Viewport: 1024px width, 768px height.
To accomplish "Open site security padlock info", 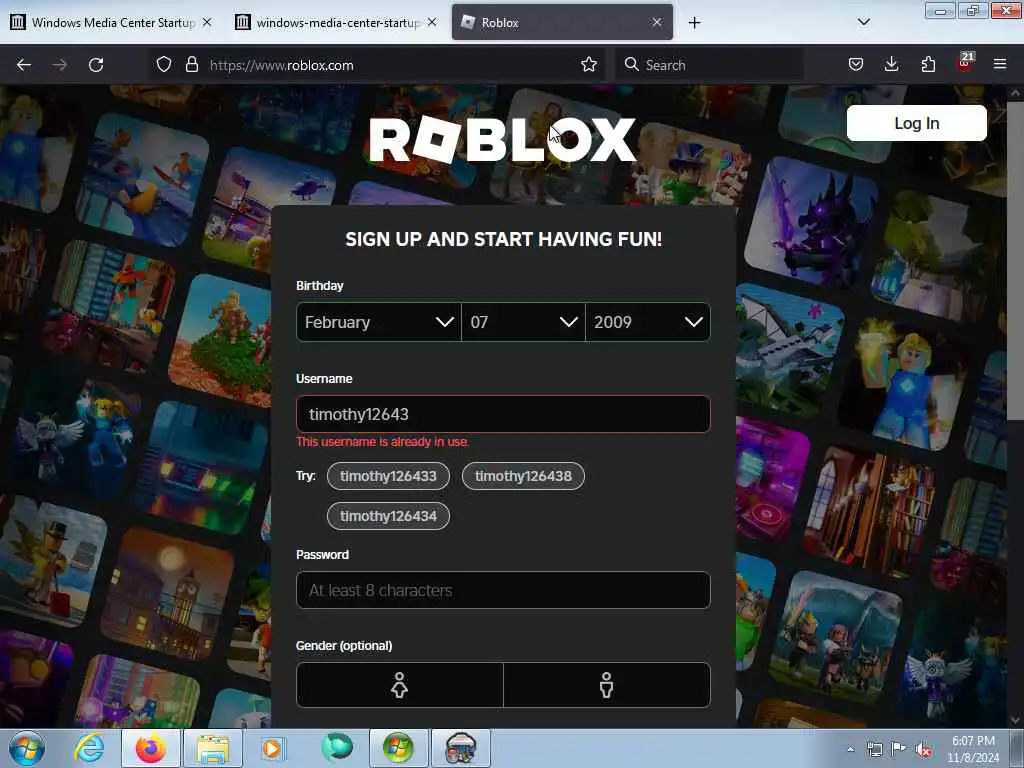I will pos(191,64).
